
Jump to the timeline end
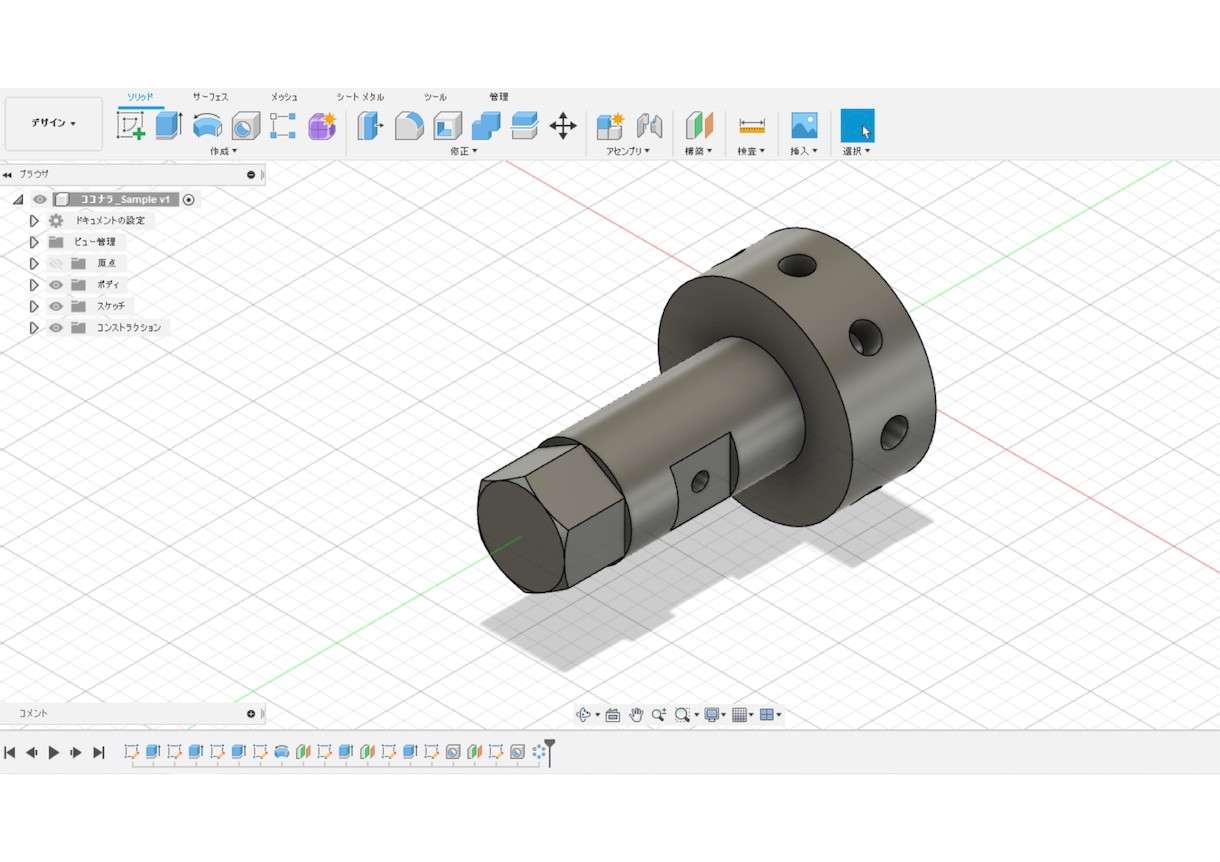[x=99, y=752]
